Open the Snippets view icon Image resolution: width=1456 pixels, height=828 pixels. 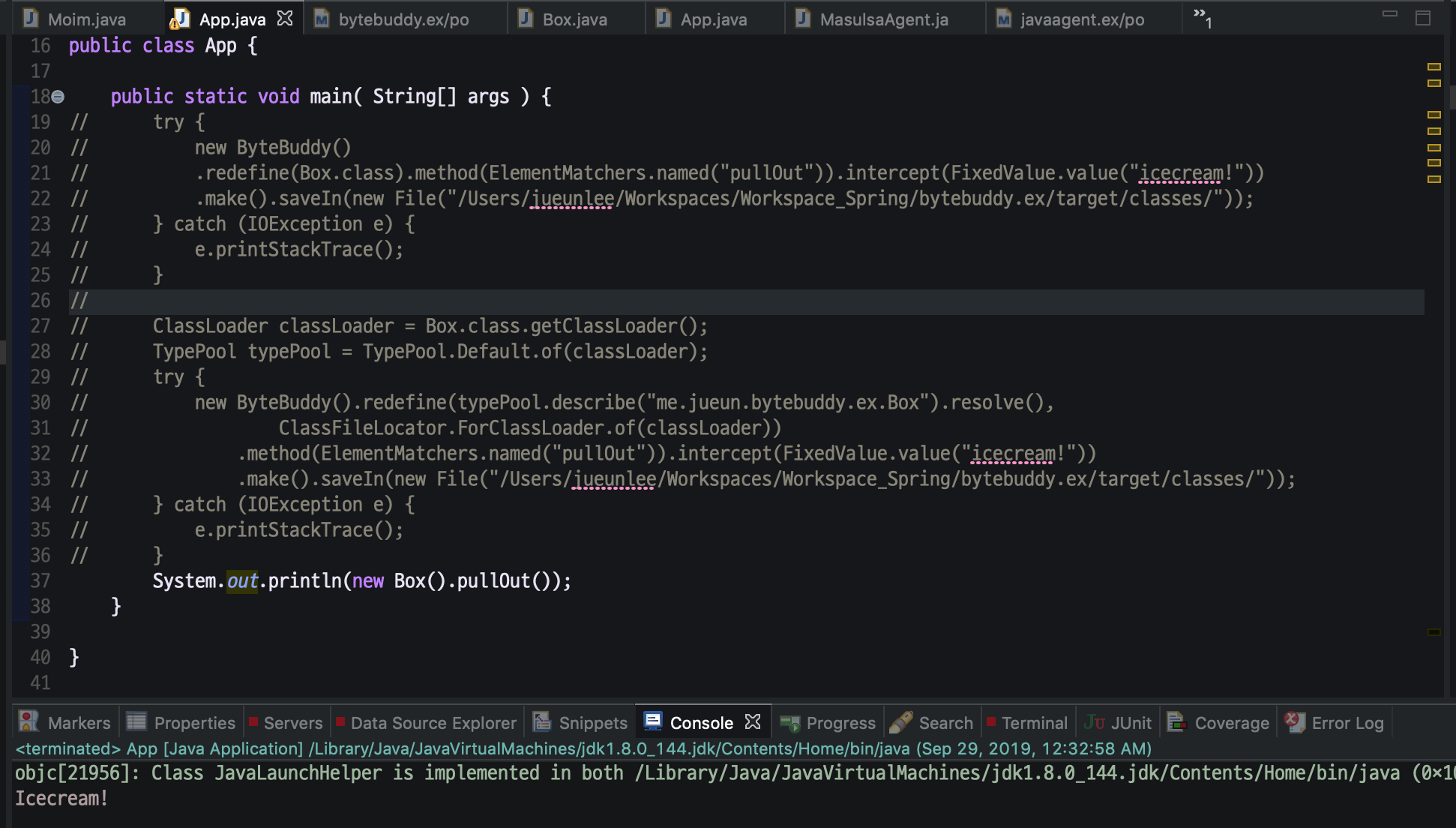coord(541,721)
